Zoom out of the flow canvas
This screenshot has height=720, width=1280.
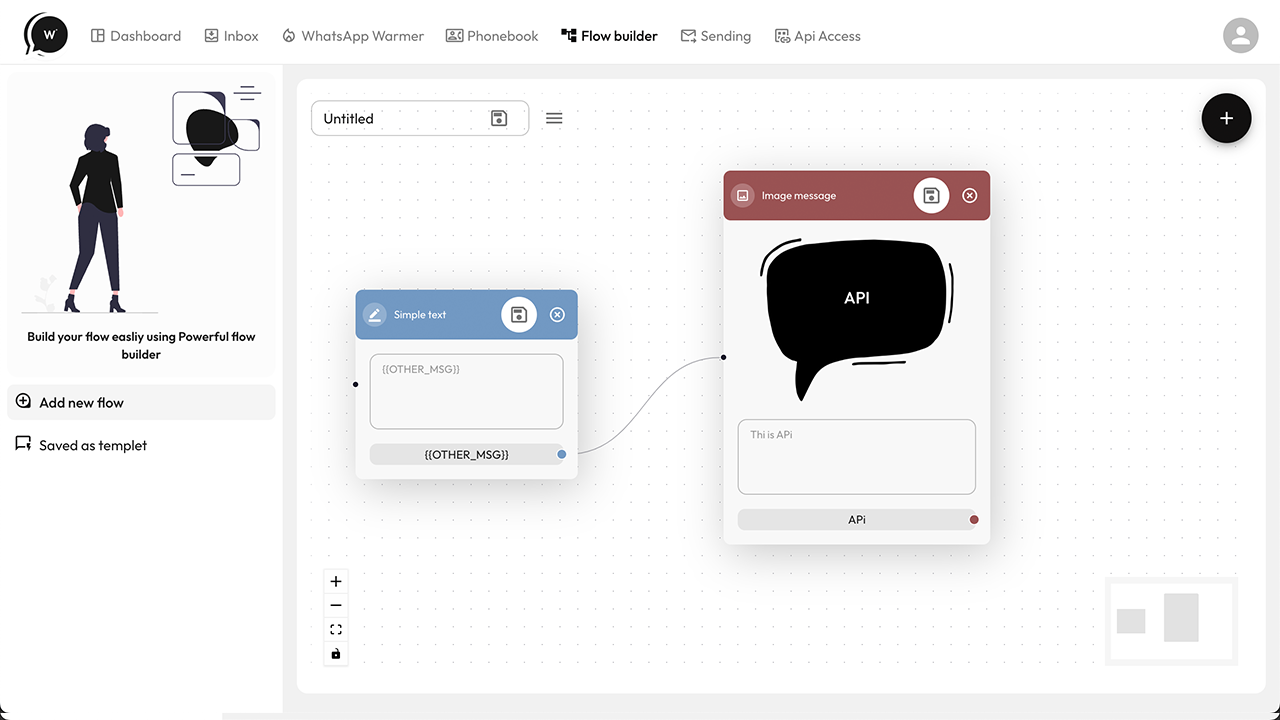click(x=336, y=604)
